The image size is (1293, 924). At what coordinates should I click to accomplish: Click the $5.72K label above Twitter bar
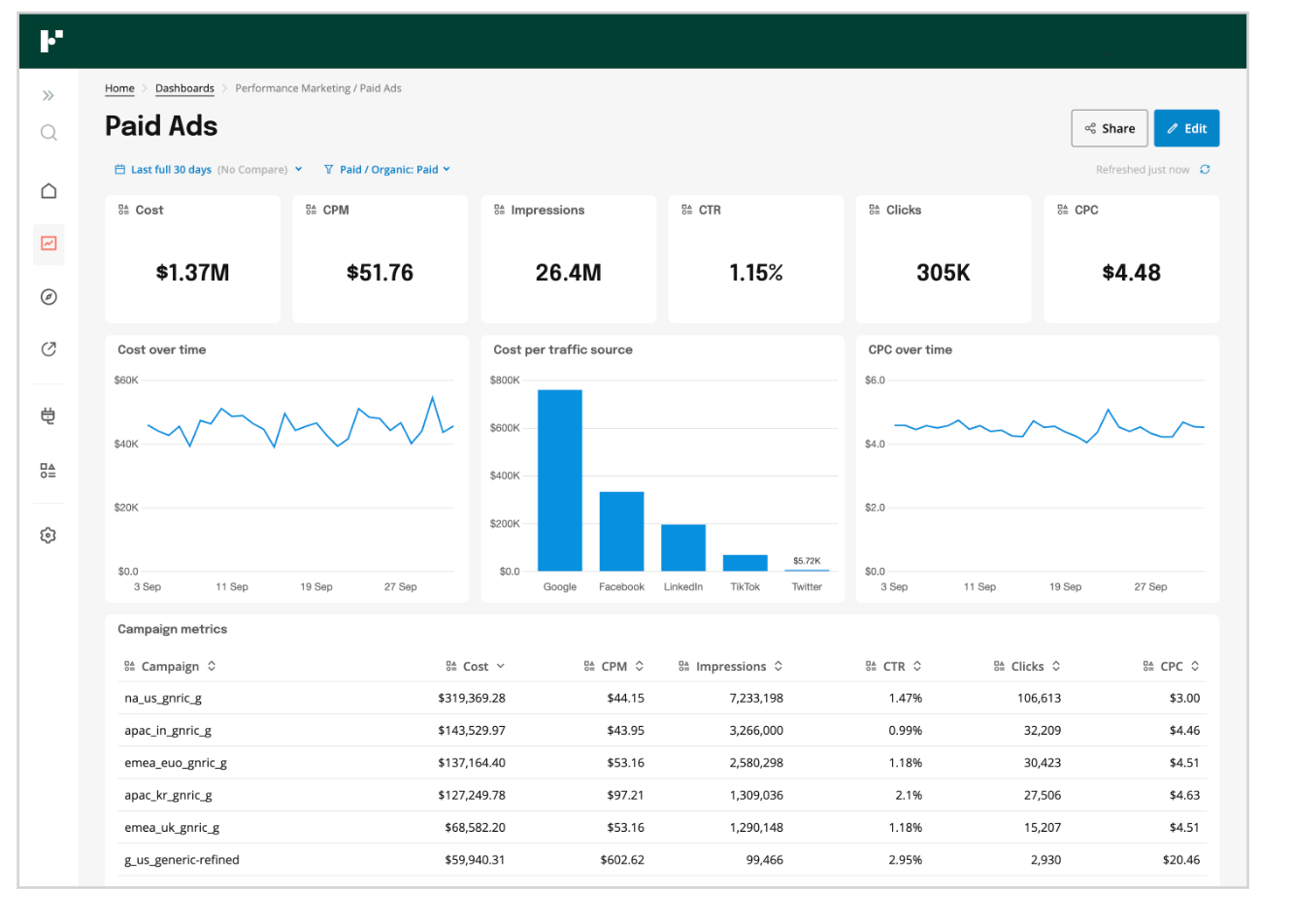point(807,561)
